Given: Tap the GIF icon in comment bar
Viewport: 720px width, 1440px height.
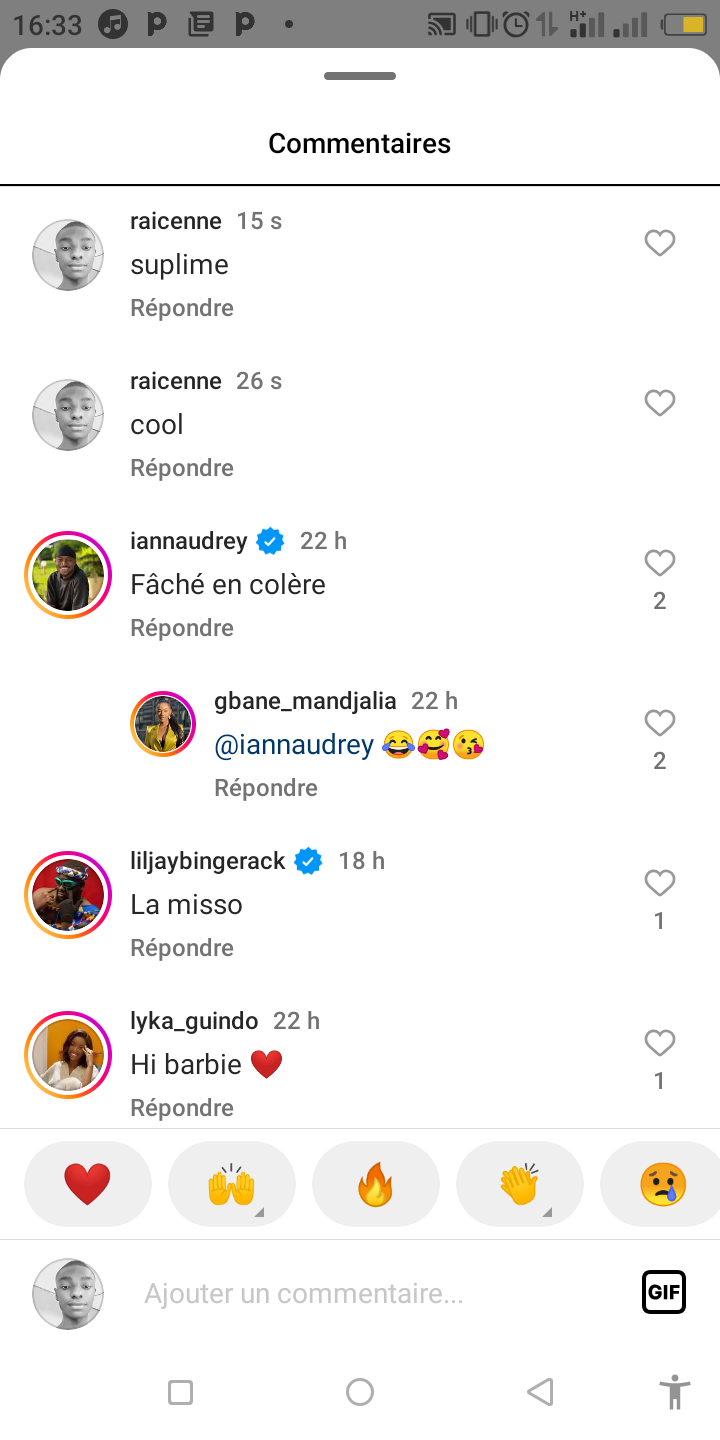Looking at the screenshot, I should tap(664, 1292).
